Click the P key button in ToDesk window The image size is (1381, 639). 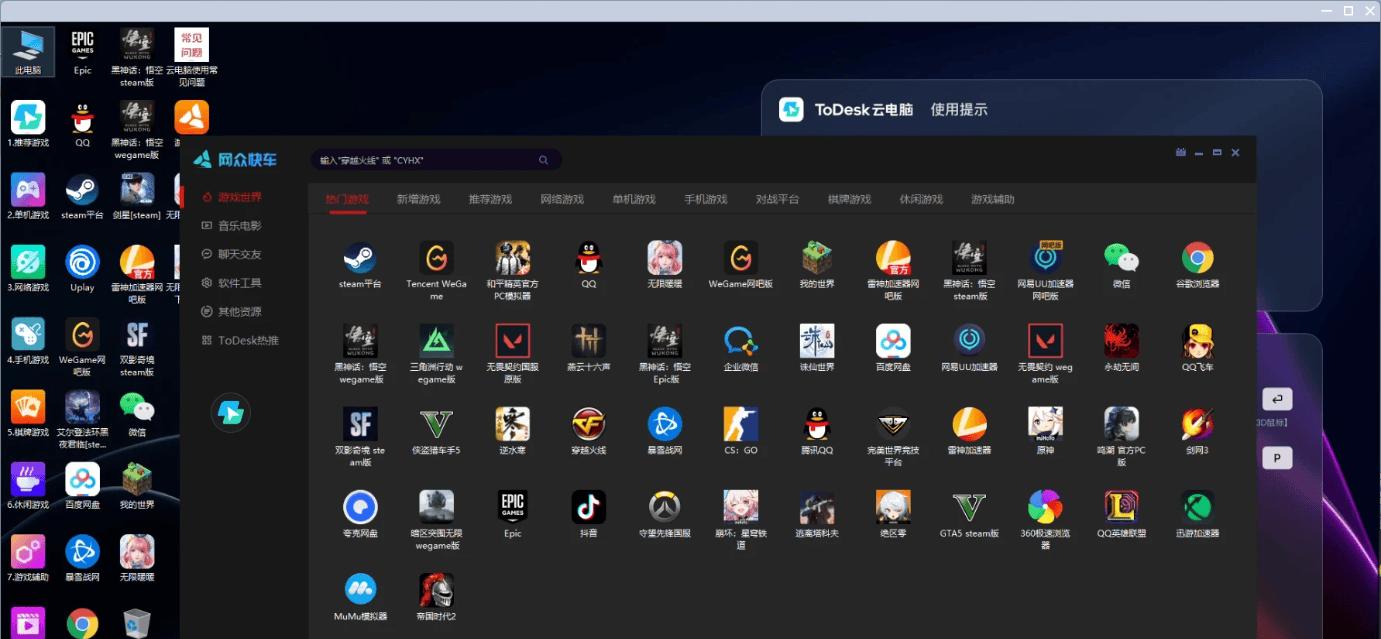tap(1277, 458)
